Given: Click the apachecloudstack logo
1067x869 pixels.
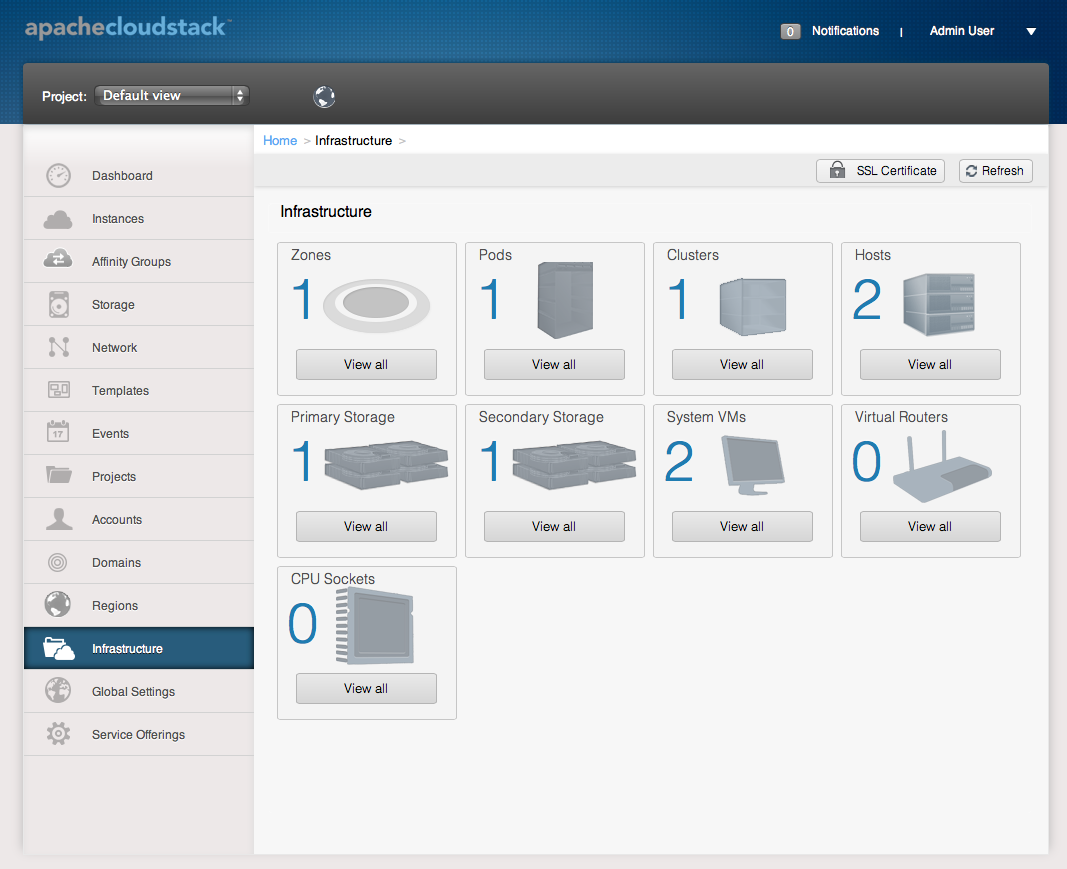Looking at the screenshot, I should pyautogui.click(x=127, y=27).
